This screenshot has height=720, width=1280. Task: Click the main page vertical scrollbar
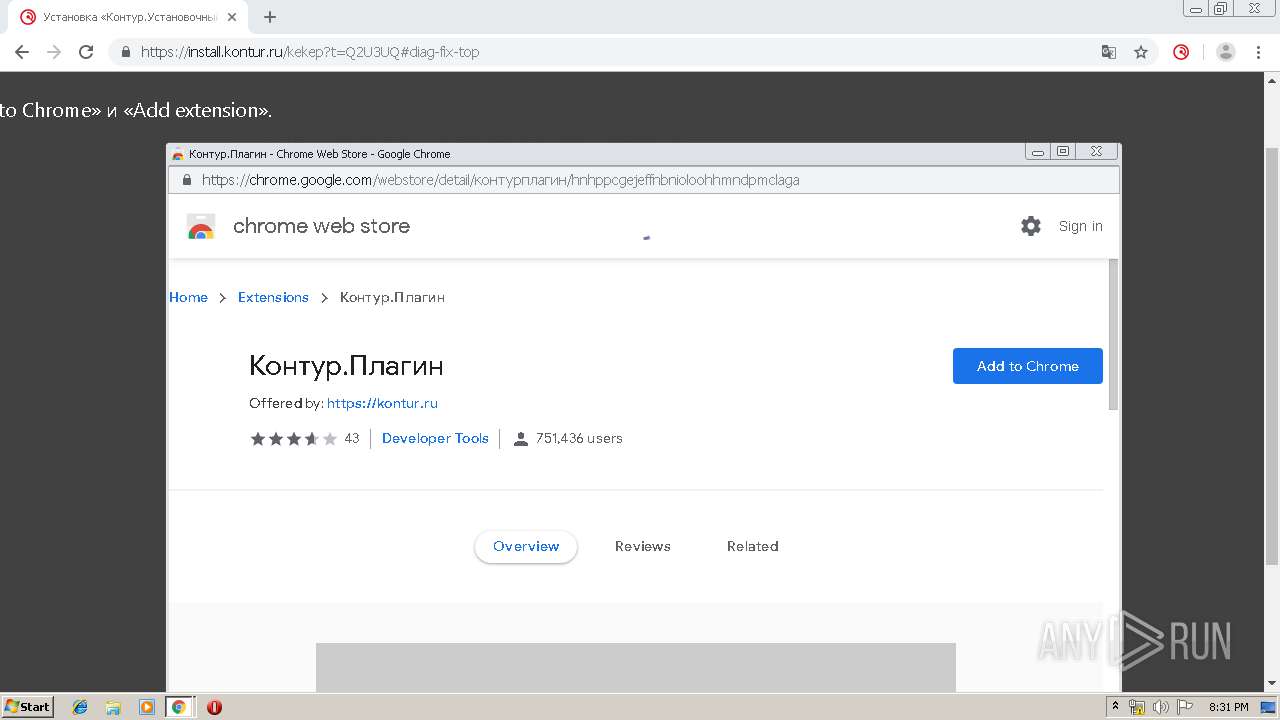click(1272, 355)
